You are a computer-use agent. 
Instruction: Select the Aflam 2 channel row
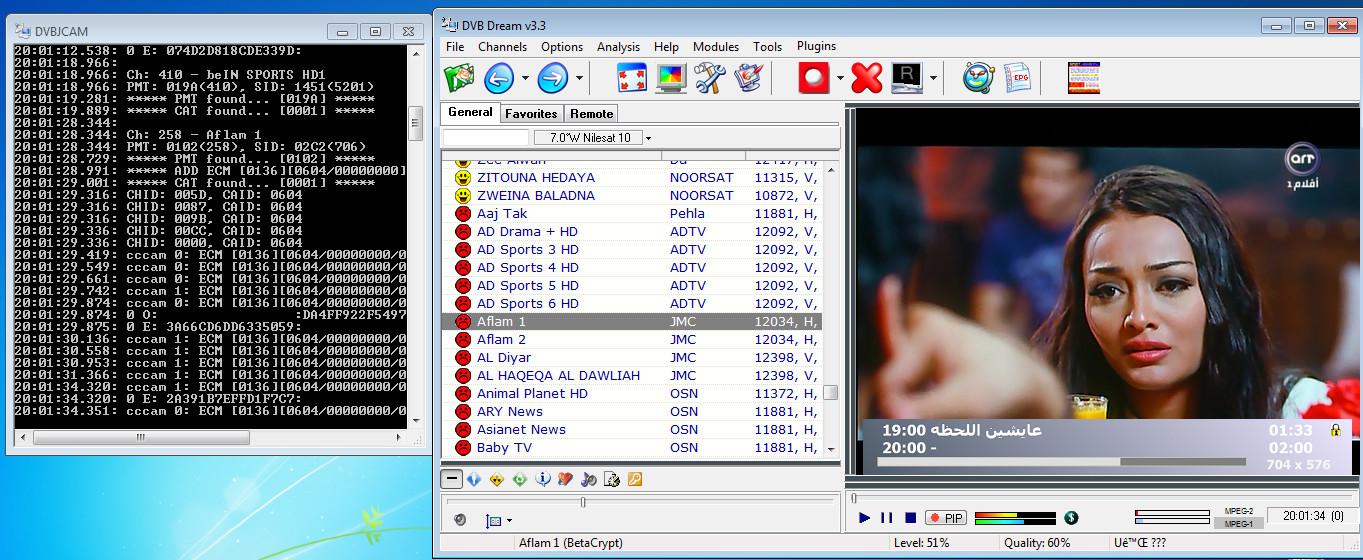630,340
